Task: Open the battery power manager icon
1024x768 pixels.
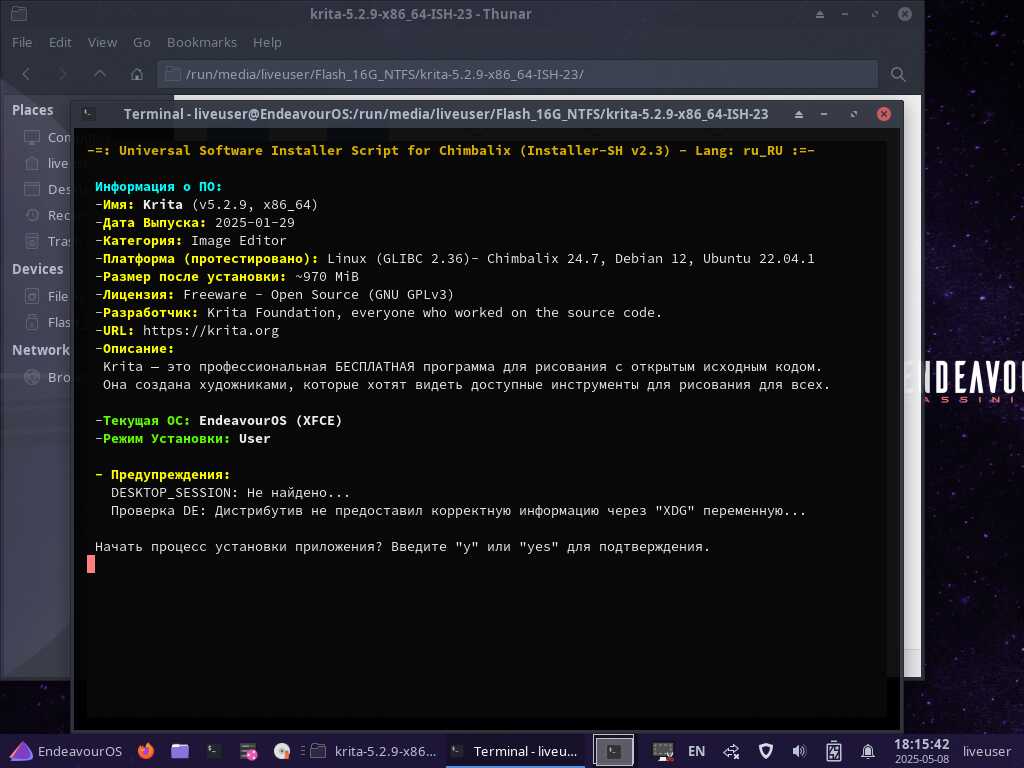Action: pyautogui.click(x=834, y=752)
